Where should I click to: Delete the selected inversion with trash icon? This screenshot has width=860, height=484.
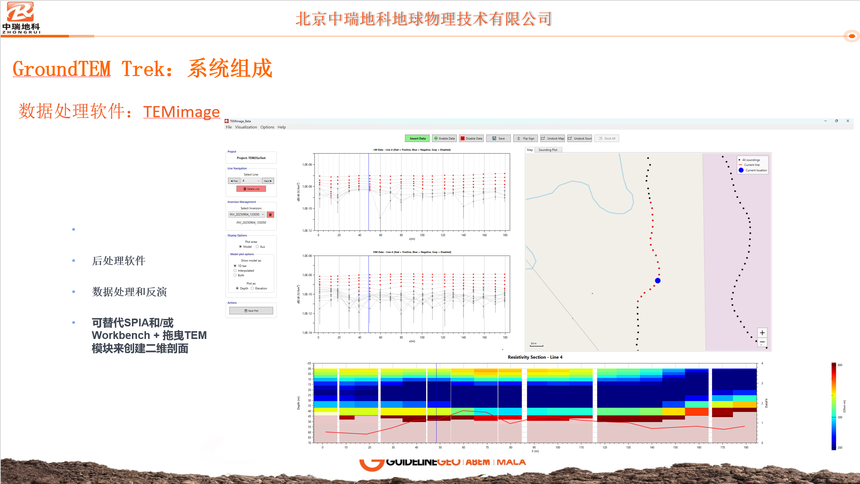270,214
